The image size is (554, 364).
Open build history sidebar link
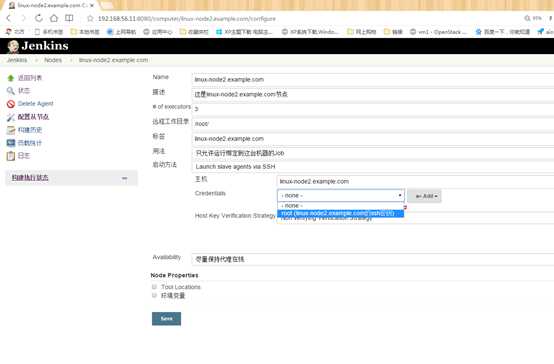pyautogui.click(x=30, y=130)
